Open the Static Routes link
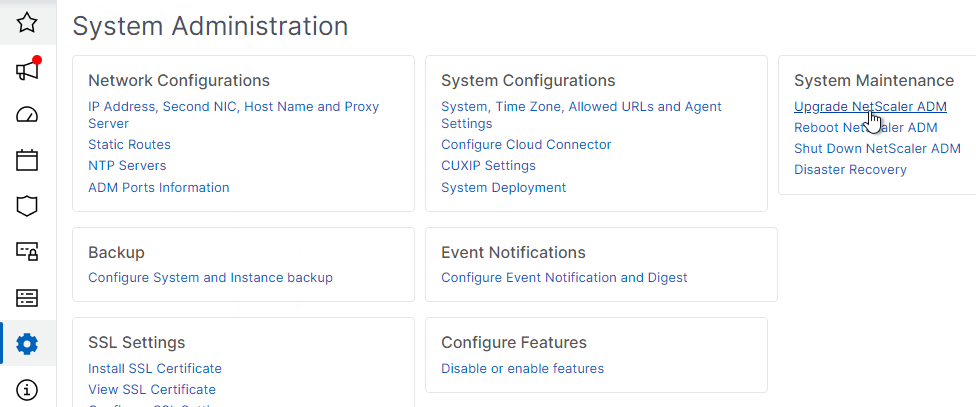The height and width of the screenshot is (407, 976). click(129, 144)
